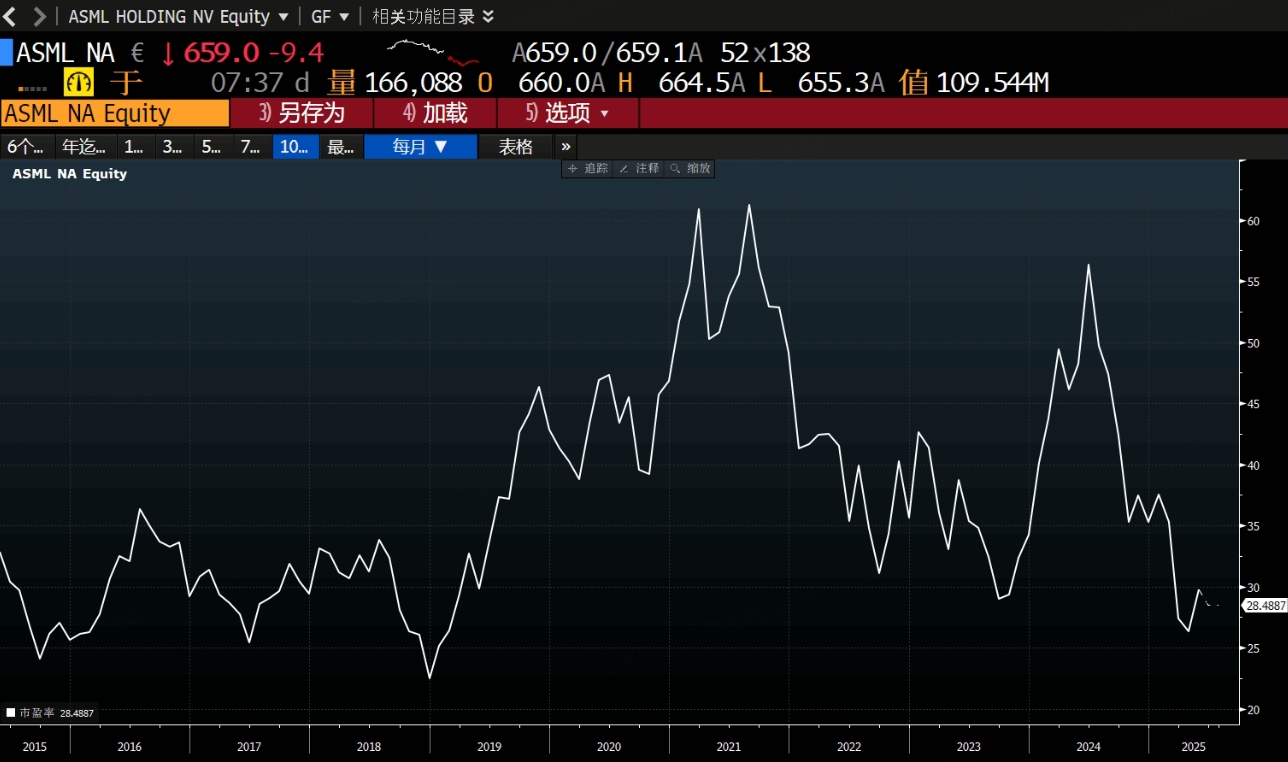1288x762 pixels.
Task: Select the 1-year range tab
Action: (x=134, y=147)
